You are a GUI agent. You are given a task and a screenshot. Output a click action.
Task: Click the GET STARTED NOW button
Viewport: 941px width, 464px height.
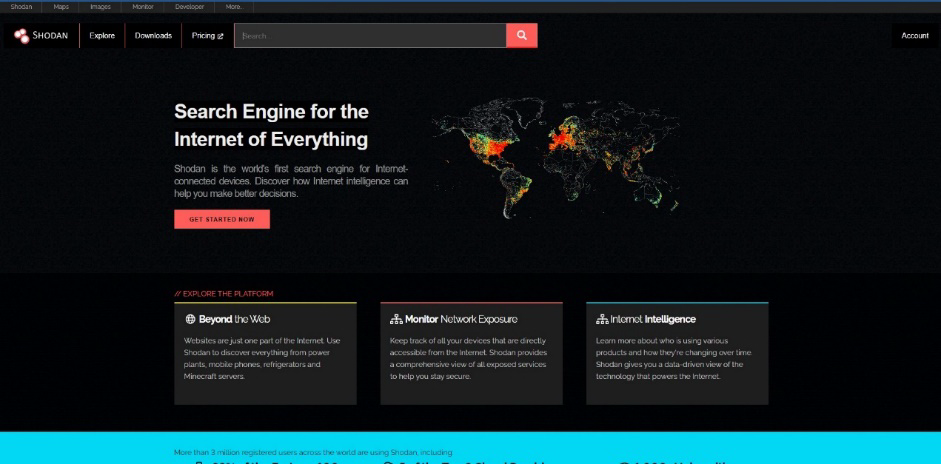(x=222, y=219)
